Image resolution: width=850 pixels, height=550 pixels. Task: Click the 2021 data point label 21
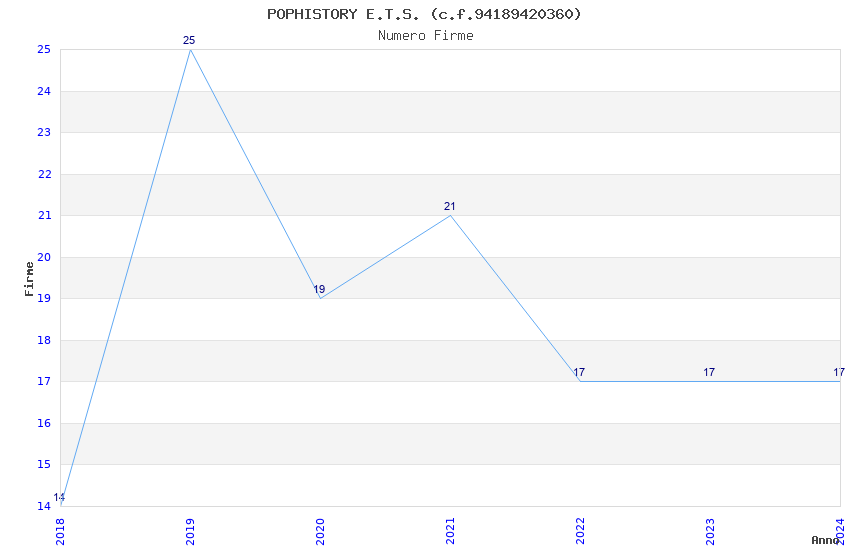click(449, 207)
